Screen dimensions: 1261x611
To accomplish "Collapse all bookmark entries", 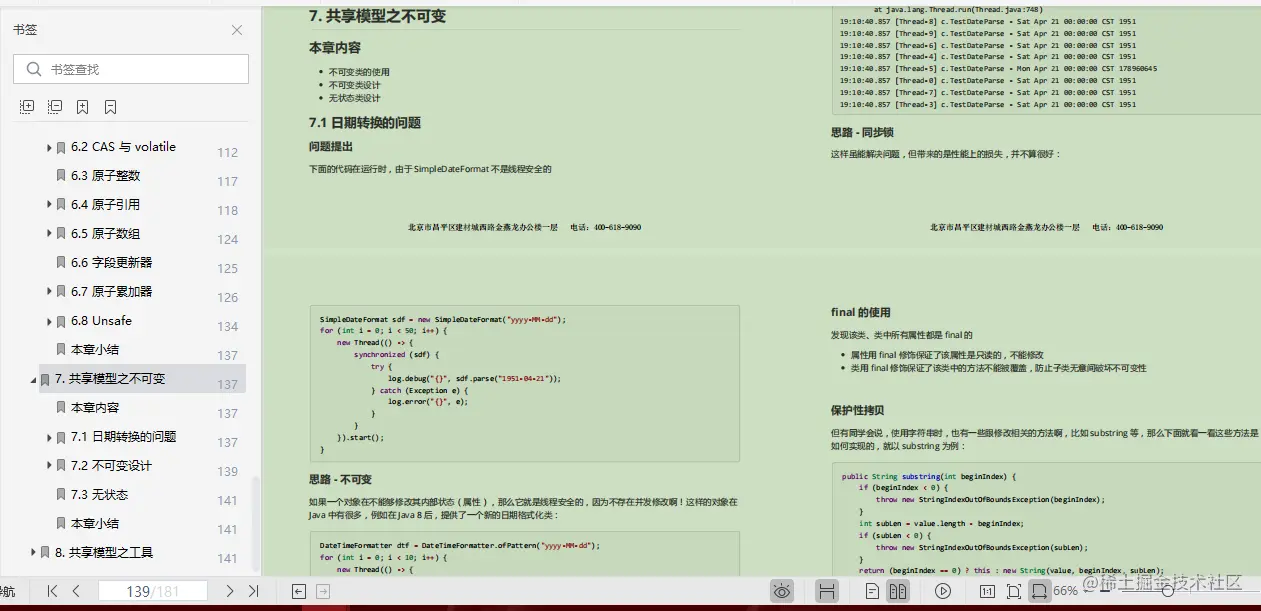I will point(55,106).
